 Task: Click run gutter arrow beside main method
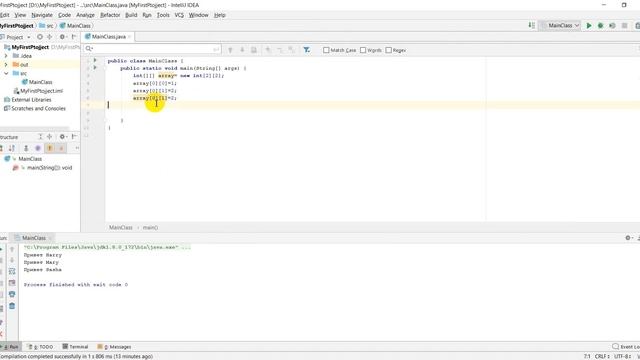click(x=95, y=68)
